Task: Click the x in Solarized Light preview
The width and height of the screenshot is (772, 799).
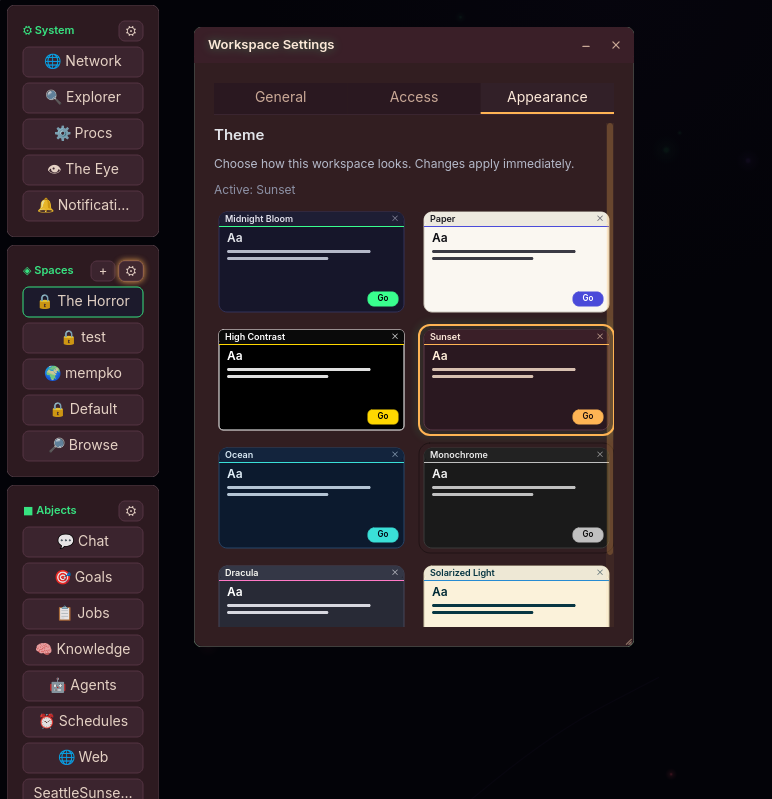Action: coord(600,573)
